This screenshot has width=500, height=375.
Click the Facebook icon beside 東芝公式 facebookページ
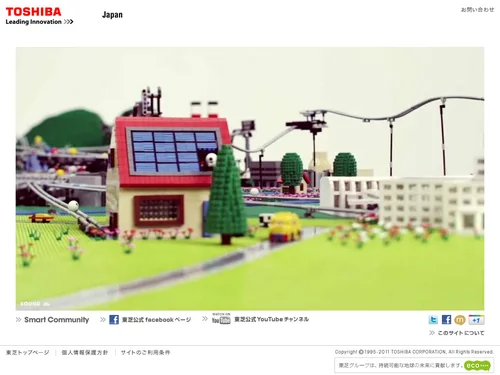click(x=114, y=320)
